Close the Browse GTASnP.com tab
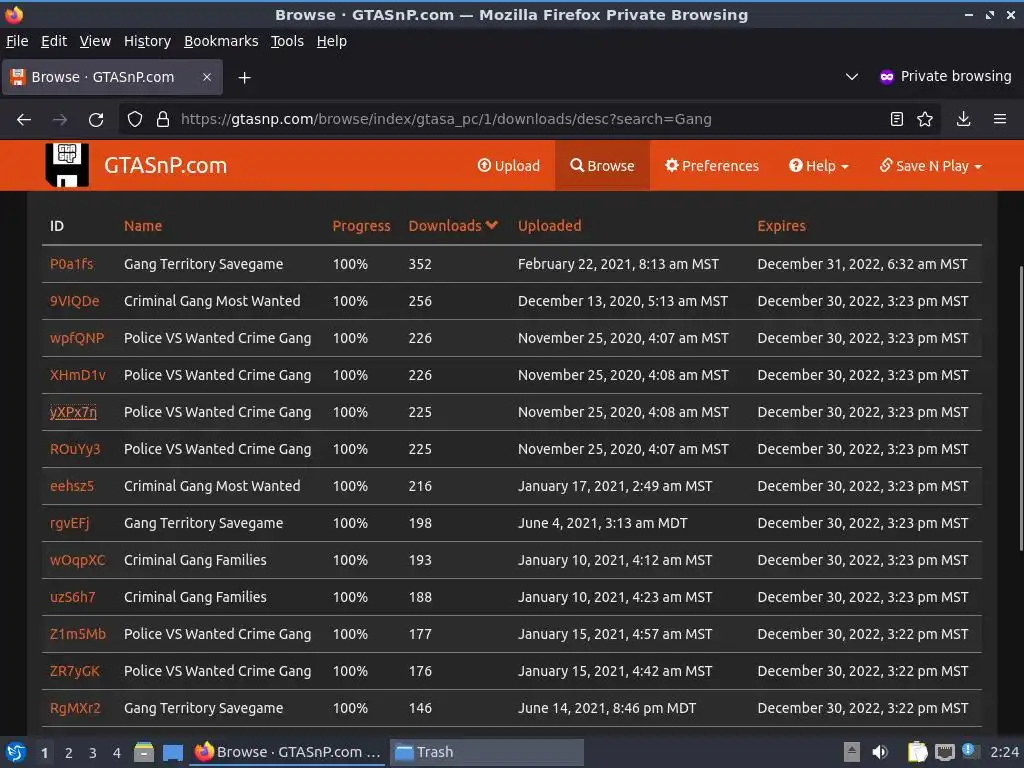 [206, 77]
